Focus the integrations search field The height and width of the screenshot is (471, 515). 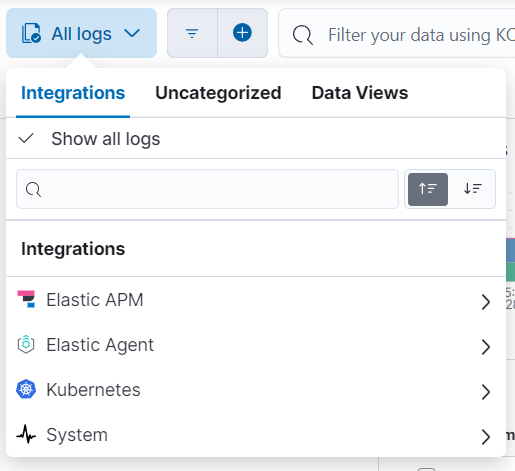pos(207,189)
